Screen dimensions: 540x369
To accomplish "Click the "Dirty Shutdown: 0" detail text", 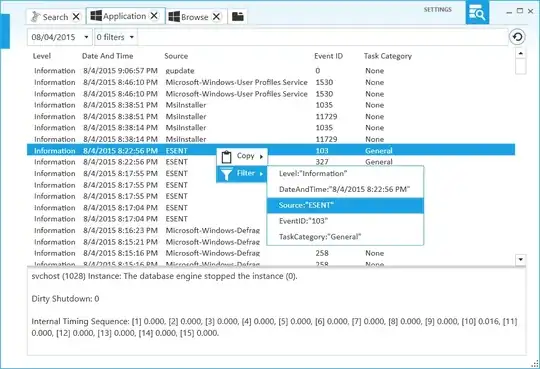I will 65,299.
